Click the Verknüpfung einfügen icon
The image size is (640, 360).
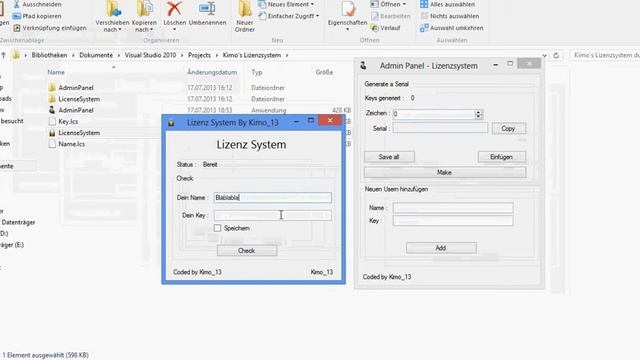pyautogui.click(x=17, y=28)
